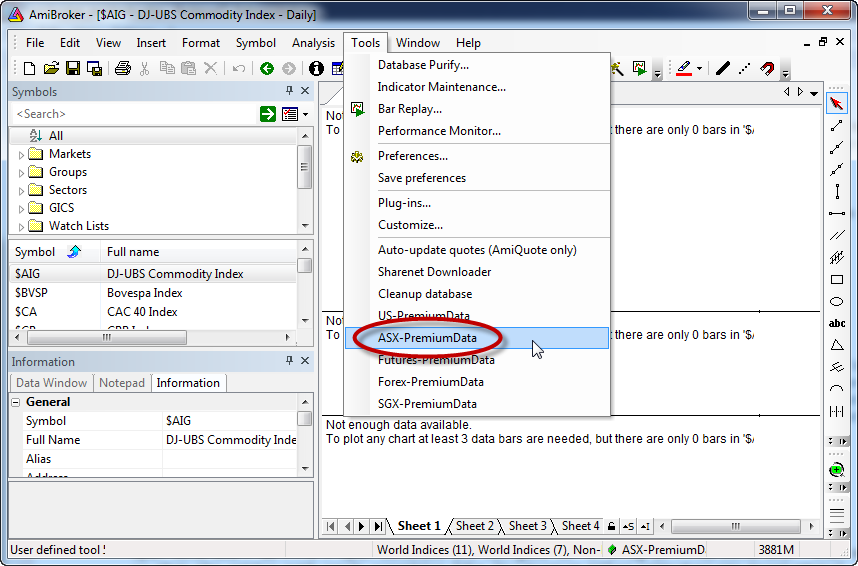Image resolution: width=858 pixels, height=566 pixels.
Task: Open the chart tabs dropdown arrow
Action: click(814, 93)
